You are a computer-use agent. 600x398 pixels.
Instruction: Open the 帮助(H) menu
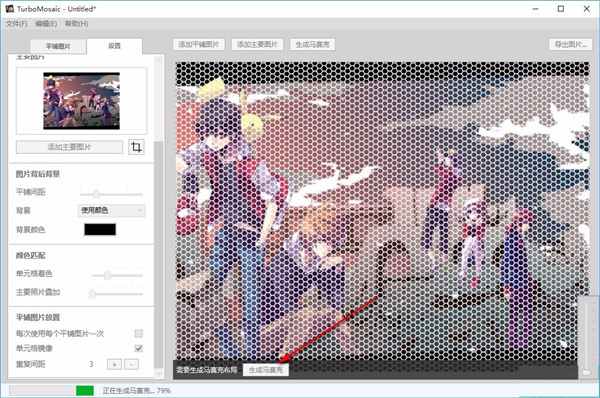76,24
